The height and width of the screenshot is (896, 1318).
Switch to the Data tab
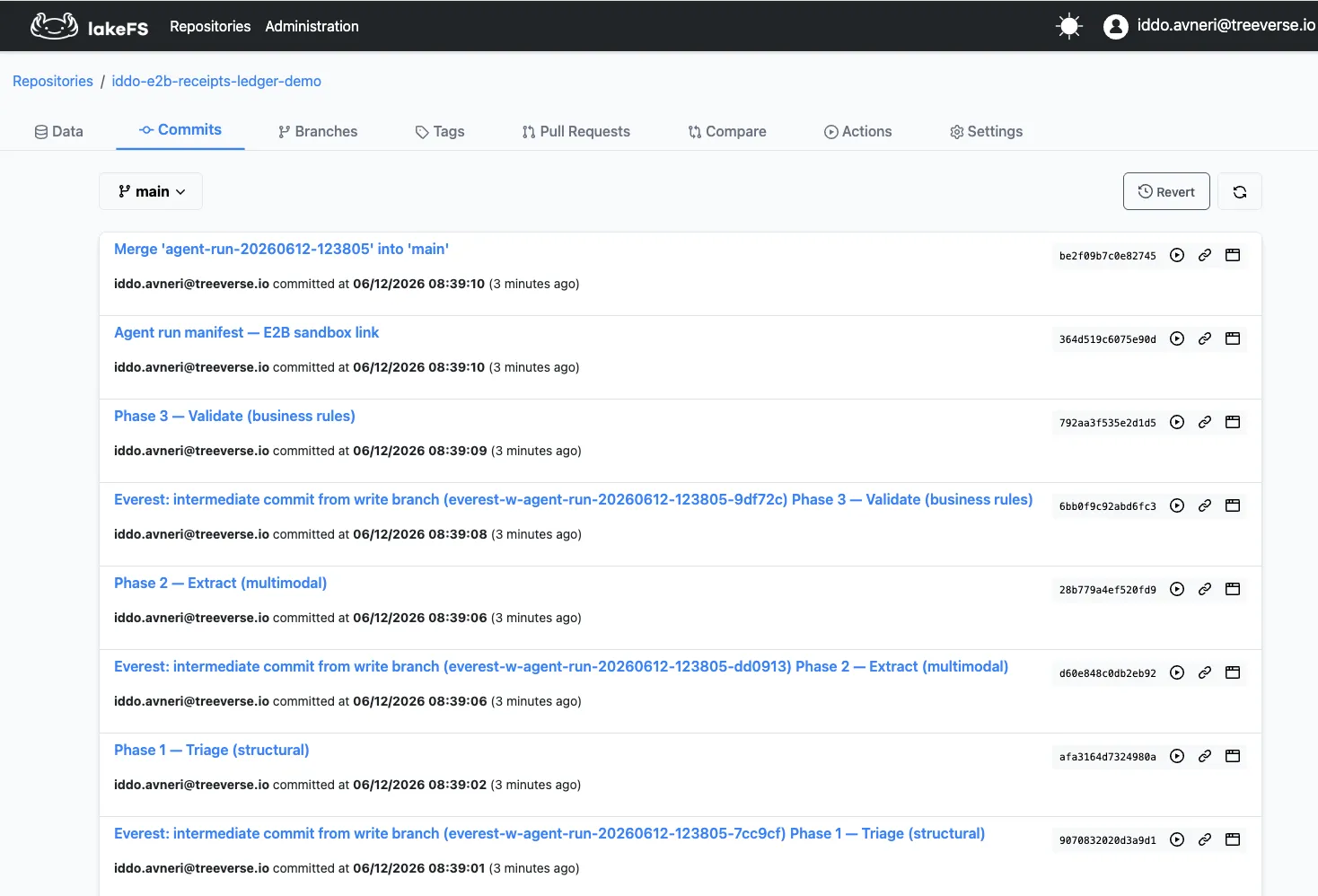58,131
